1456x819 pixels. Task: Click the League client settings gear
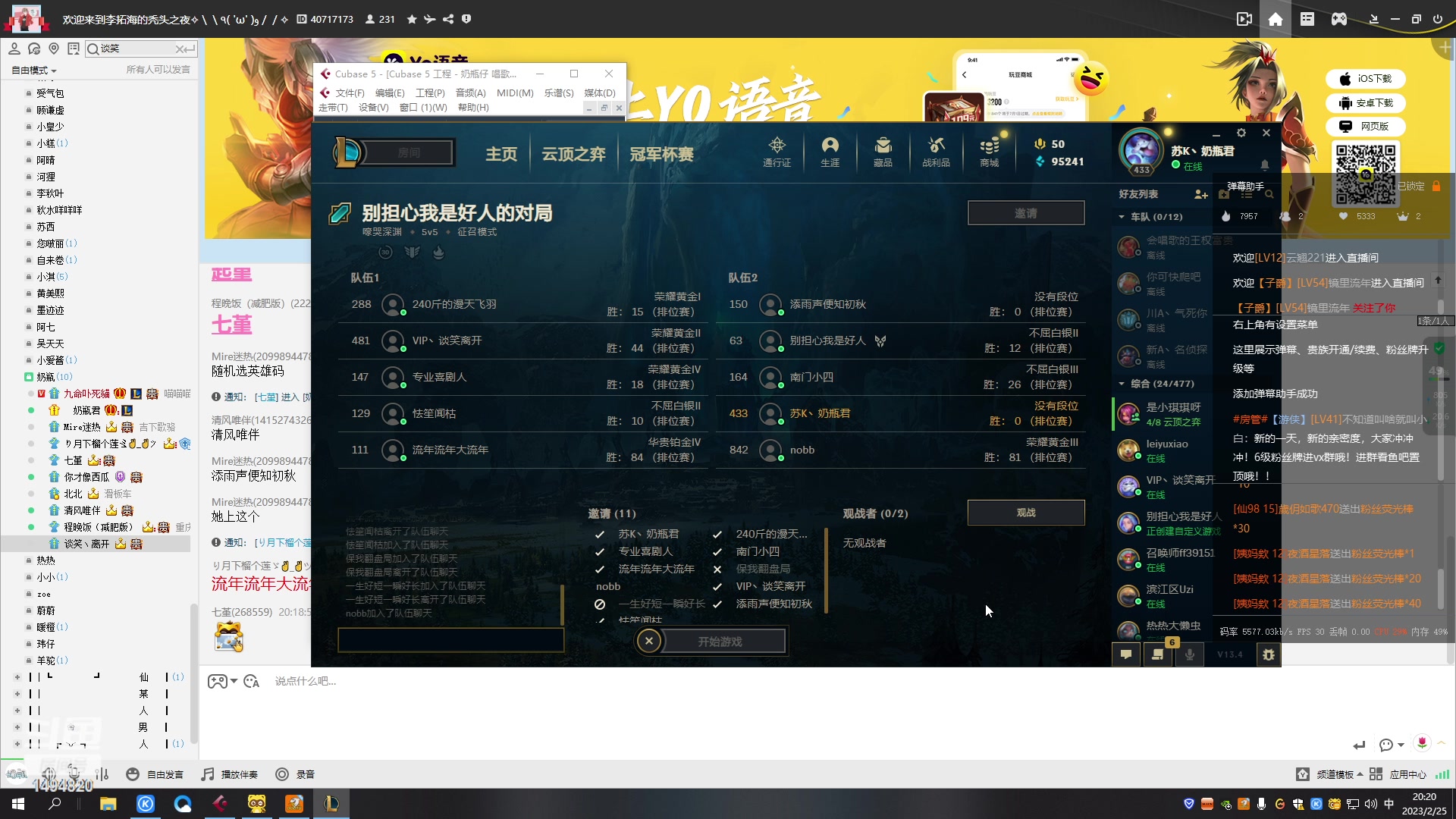[1241, 133]
